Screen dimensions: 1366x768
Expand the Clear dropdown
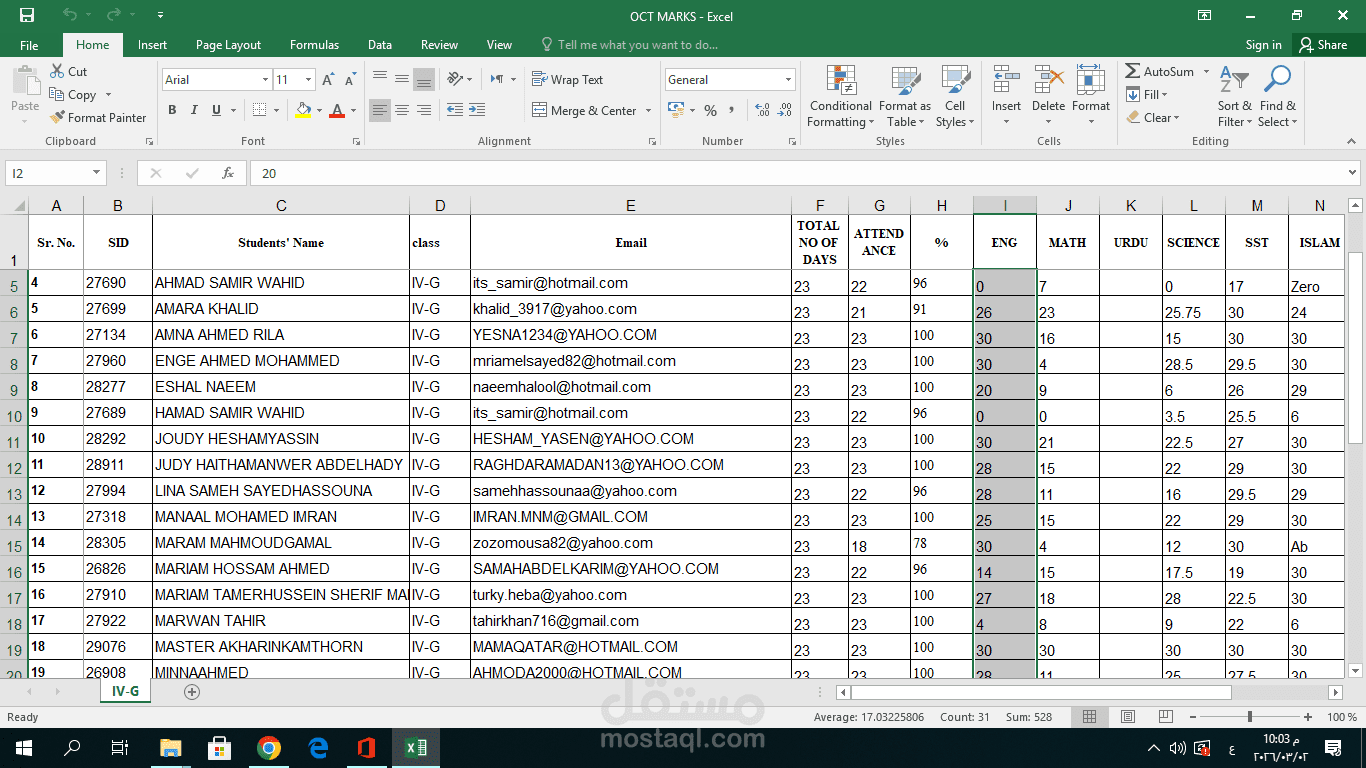[1177, 118]
